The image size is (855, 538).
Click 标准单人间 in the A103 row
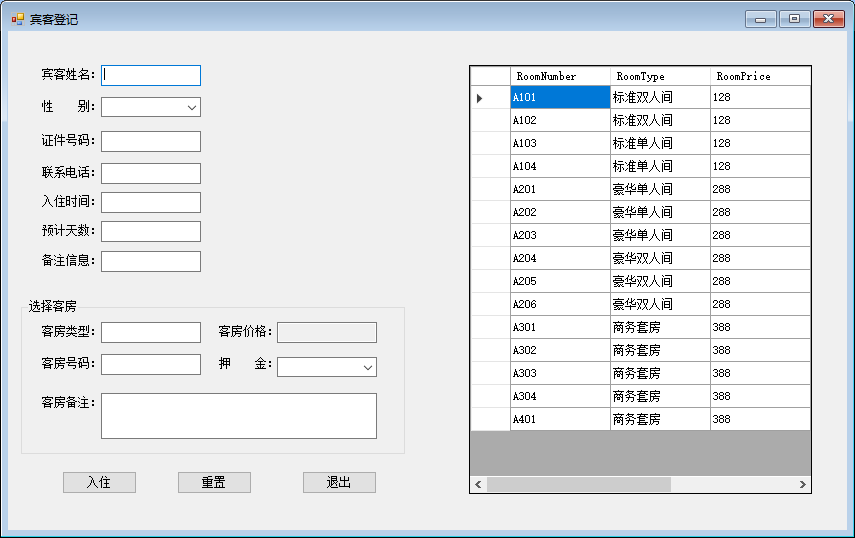point(660,143)
